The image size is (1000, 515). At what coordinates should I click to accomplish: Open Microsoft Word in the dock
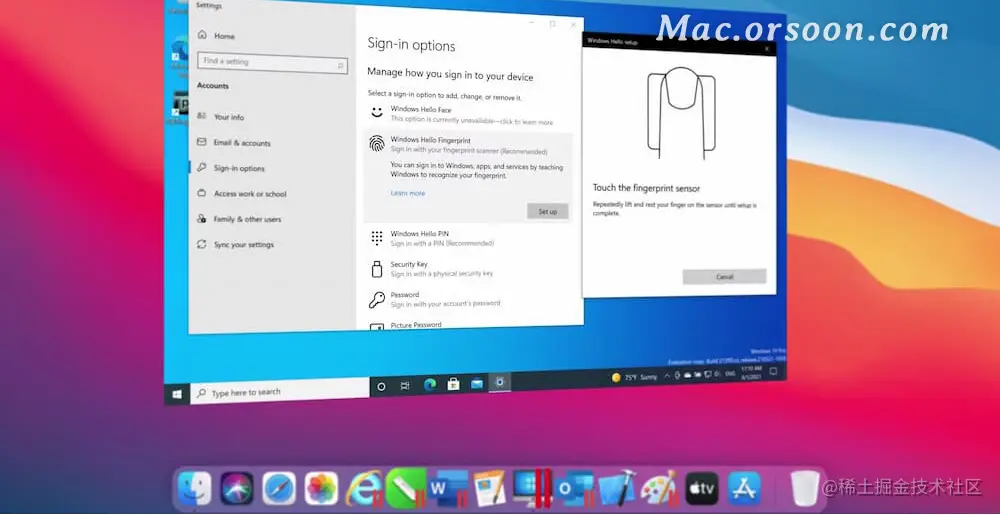pyautogui.click(x=448, y=489)
